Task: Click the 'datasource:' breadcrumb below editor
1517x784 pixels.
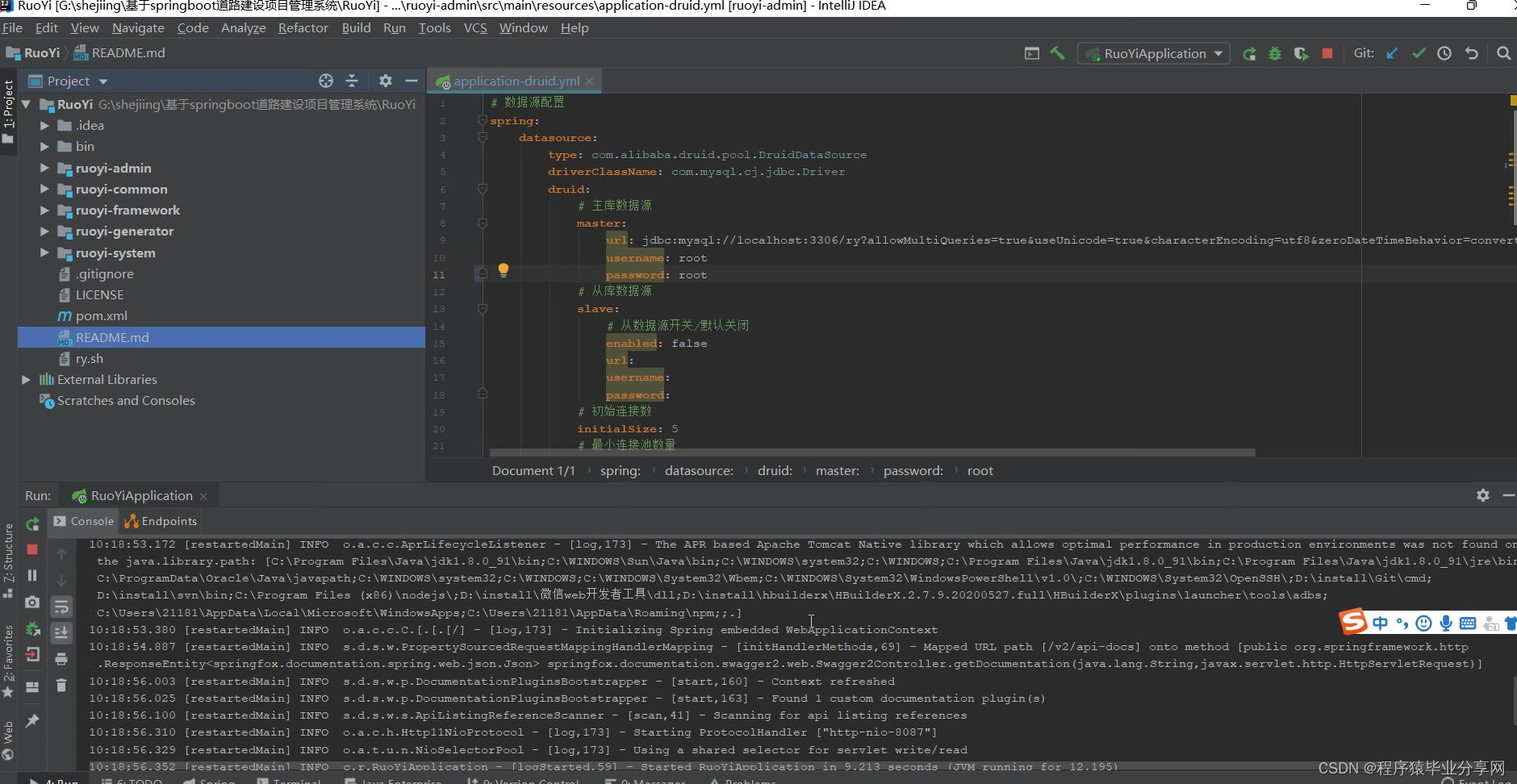Action: [x=699, y=470]
